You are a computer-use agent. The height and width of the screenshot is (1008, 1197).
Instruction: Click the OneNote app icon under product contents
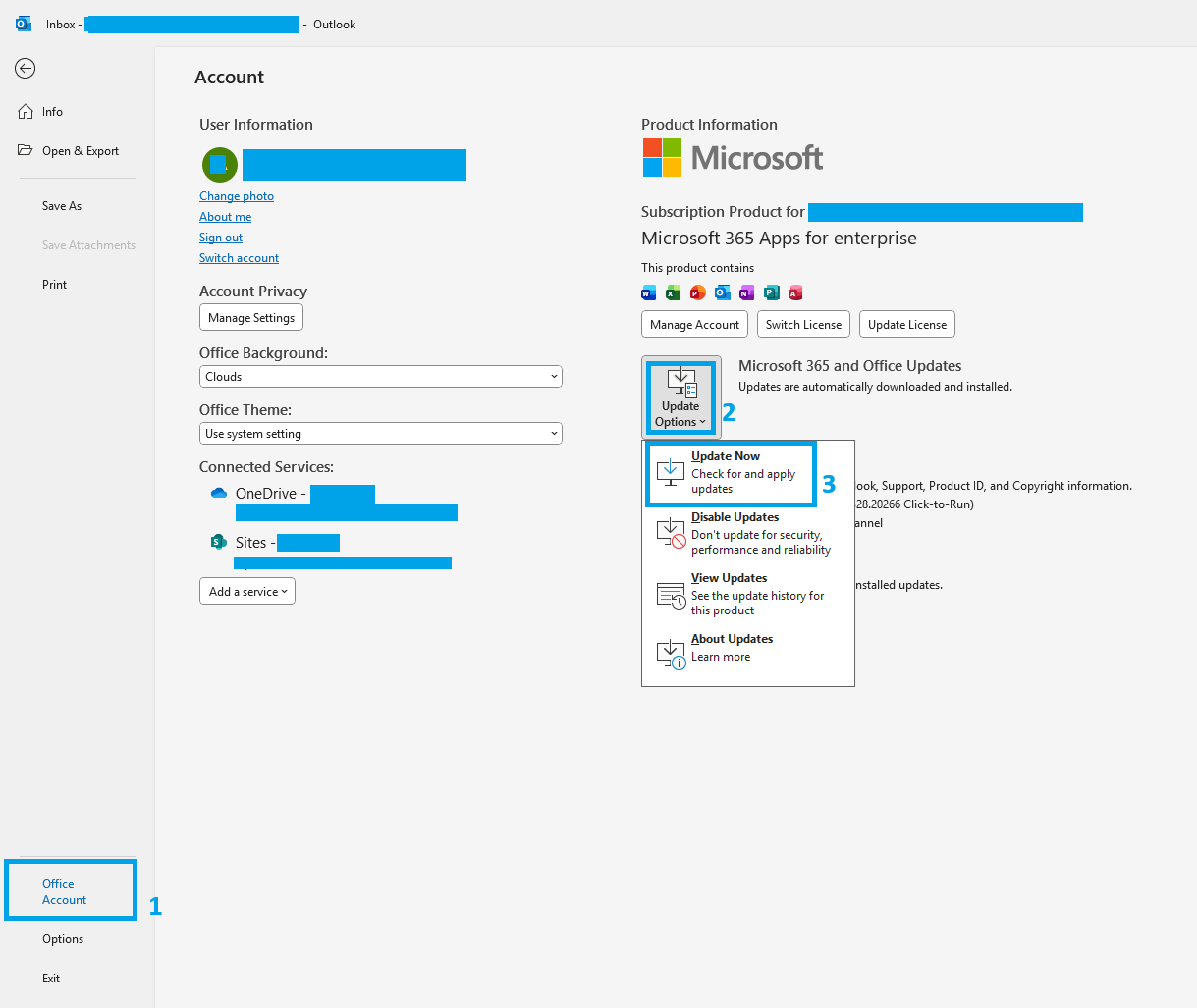(746, 292)
